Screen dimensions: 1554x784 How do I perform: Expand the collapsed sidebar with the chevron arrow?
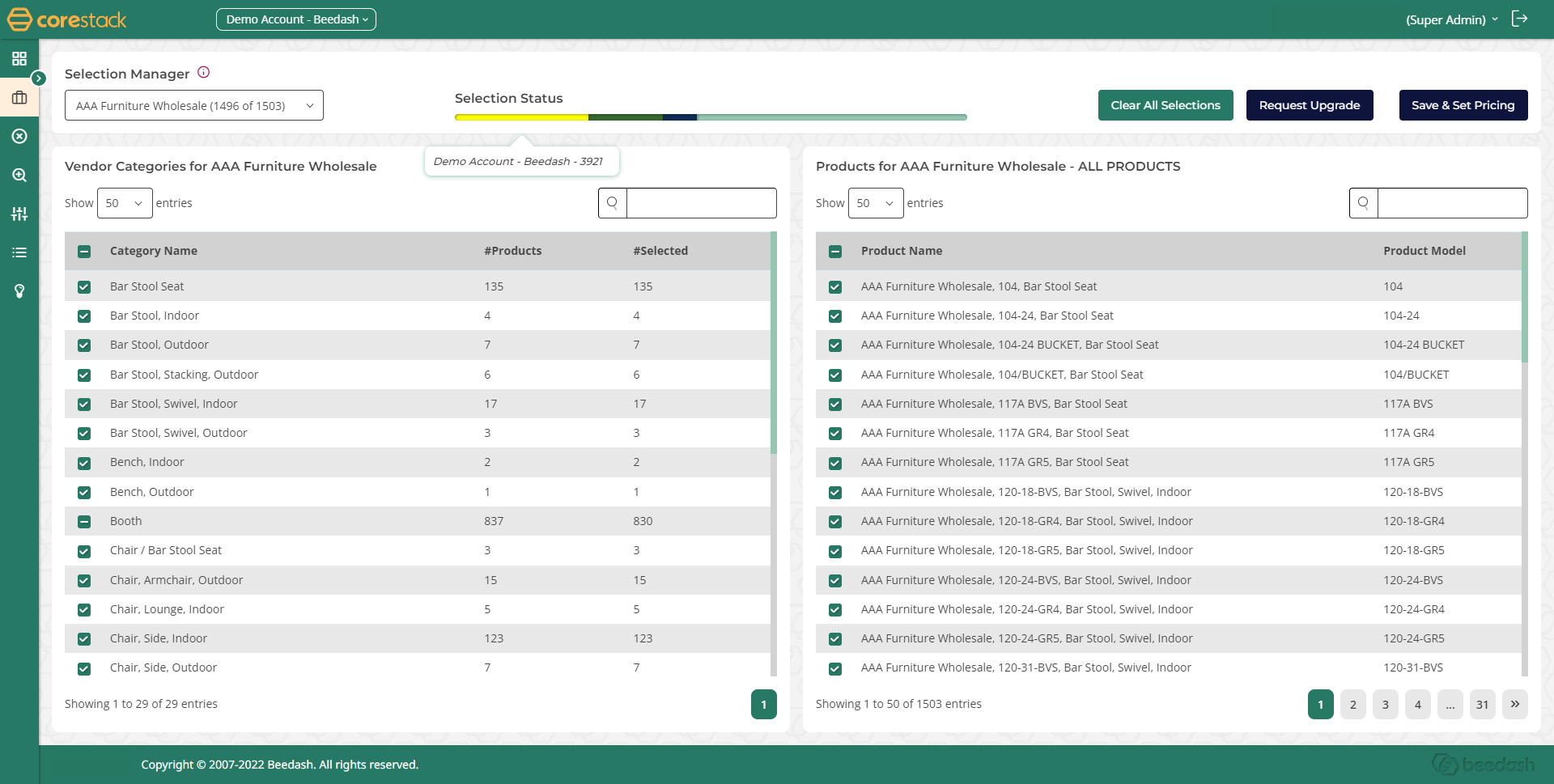click(39, 78)
